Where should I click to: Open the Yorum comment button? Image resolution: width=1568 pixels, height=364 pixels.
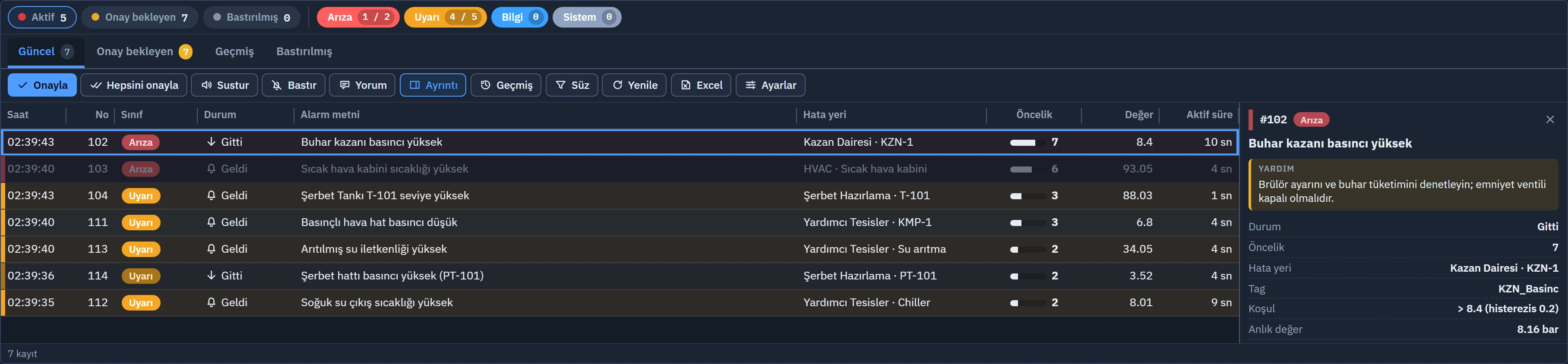[x=362, y=85]
